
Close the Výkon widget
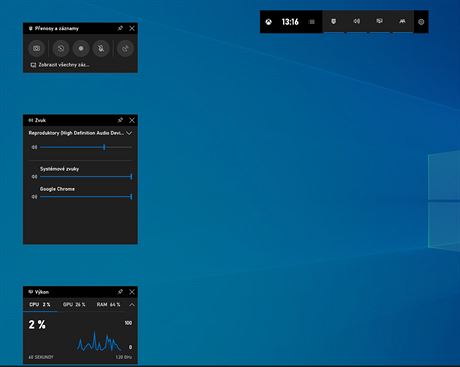pos(132,292)
